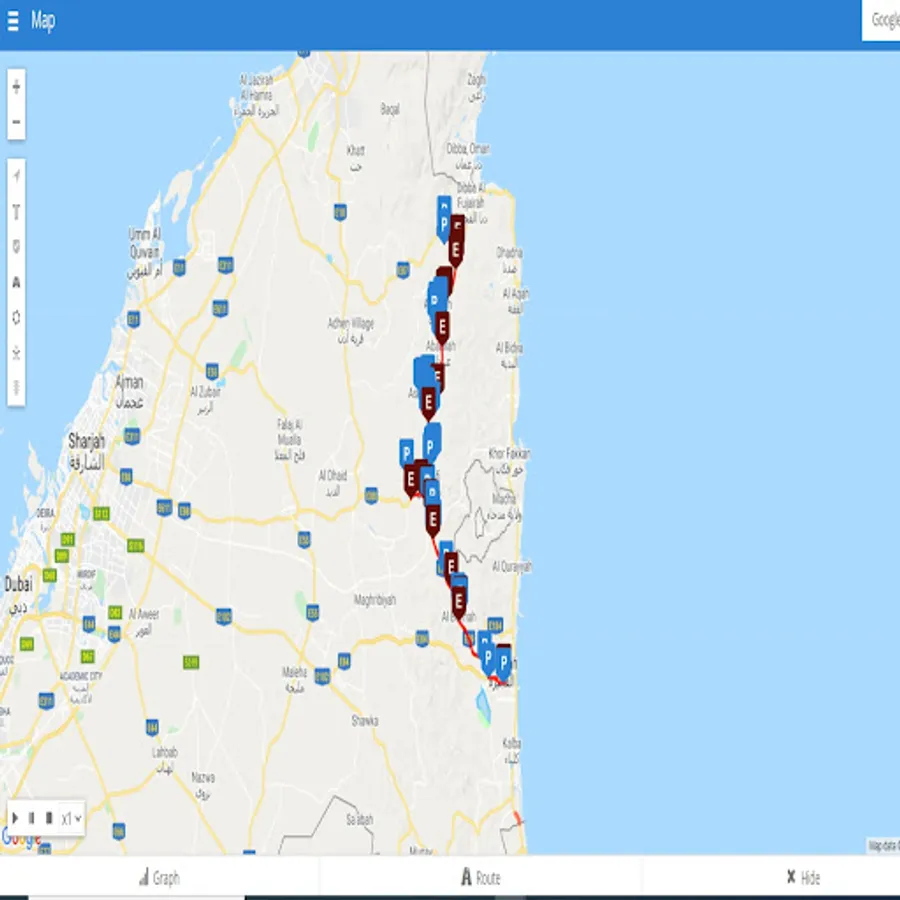900x900 pixels.
Task: Select the bold A road tool
Action: point(16,282)
